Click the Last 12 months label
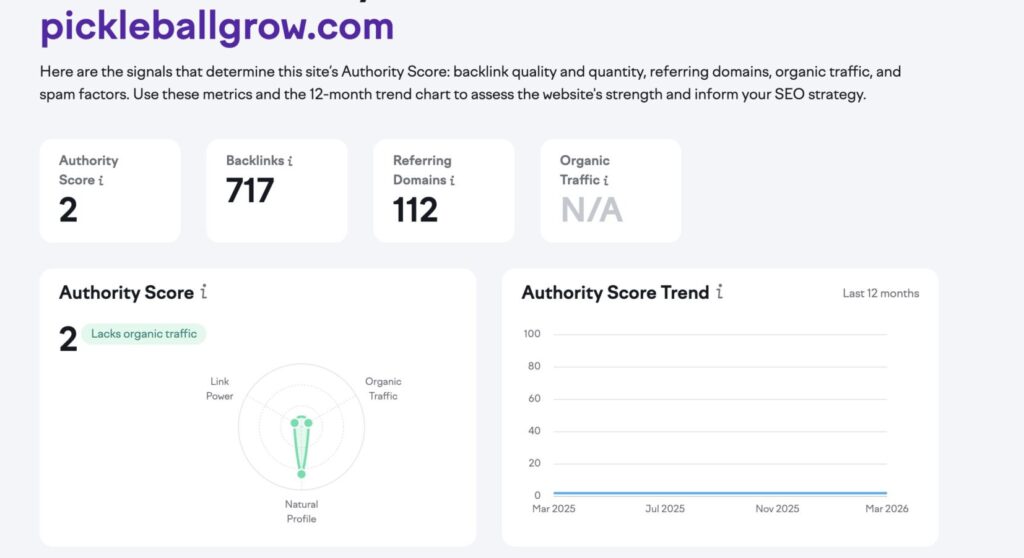 tap(880, 294)
